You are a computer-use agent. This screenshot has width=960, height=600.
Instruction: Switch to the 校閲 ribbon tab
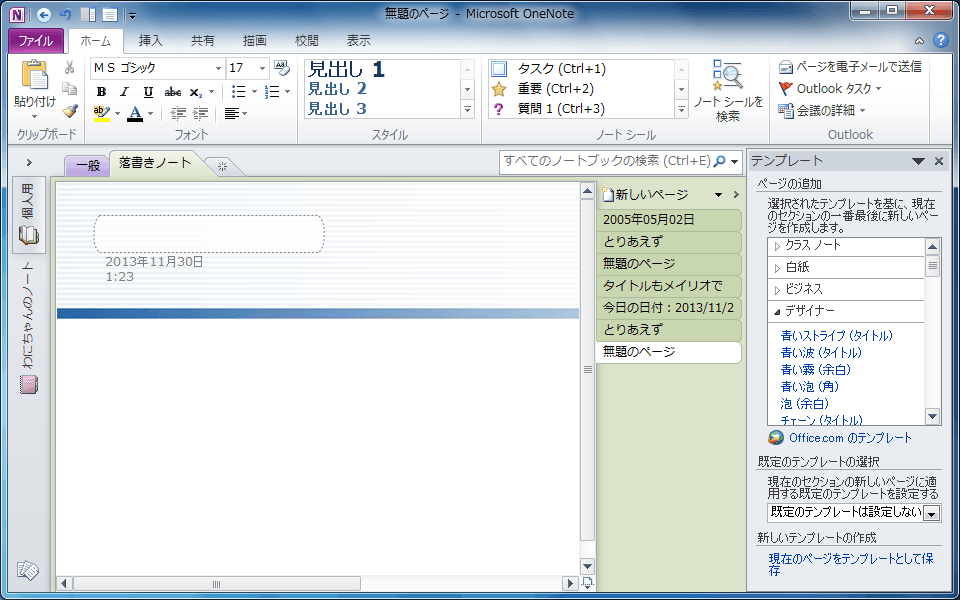pyautogui.click(x=307, y=40)
